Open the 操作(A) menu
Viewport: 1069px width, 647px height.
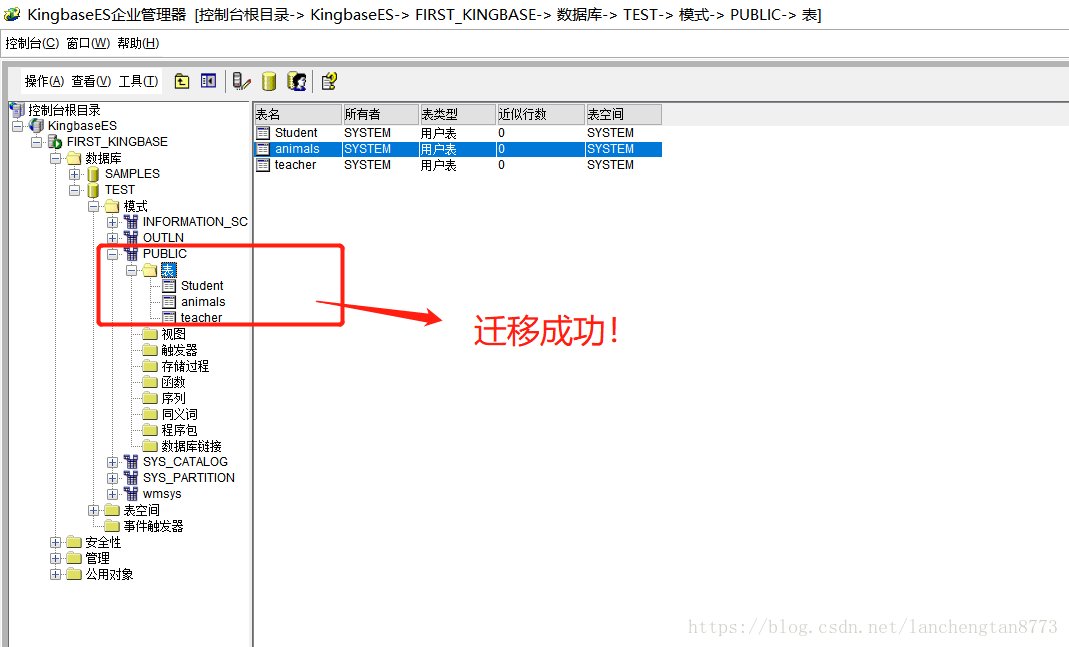[x=44, y=81]
